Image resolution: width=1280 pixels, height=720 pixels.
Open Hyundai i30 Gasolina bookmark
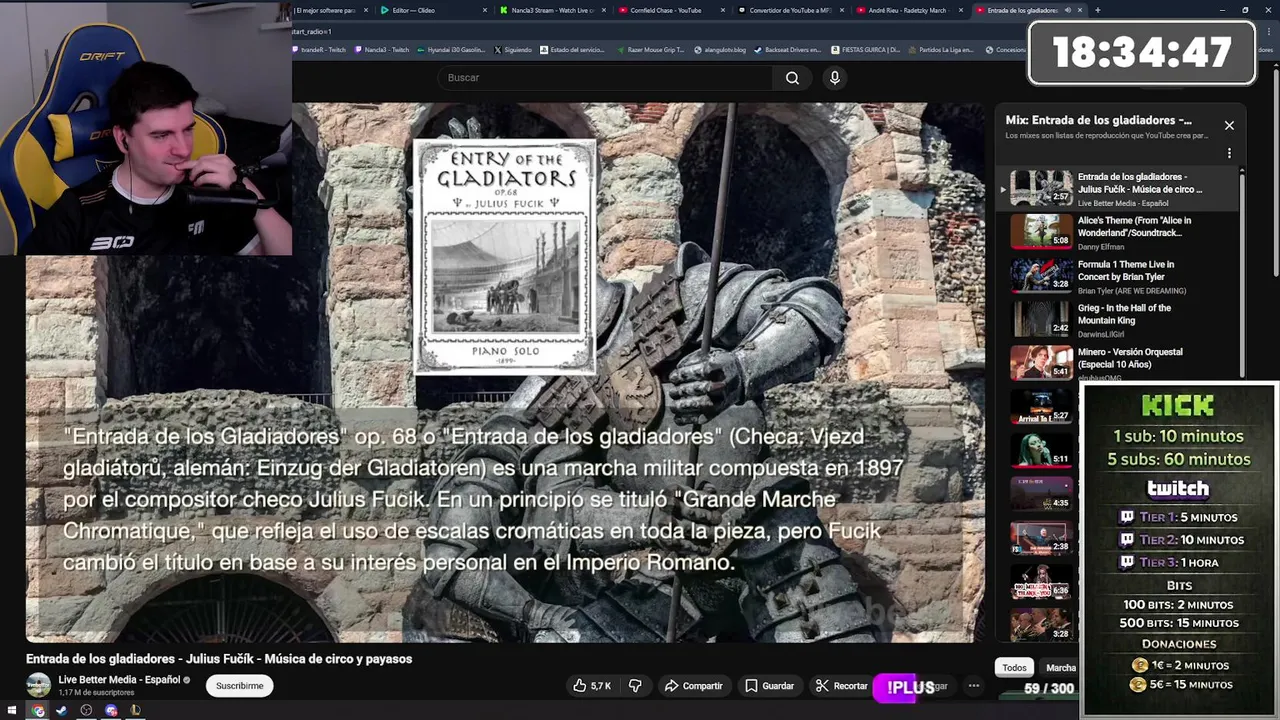pos(453,49)
